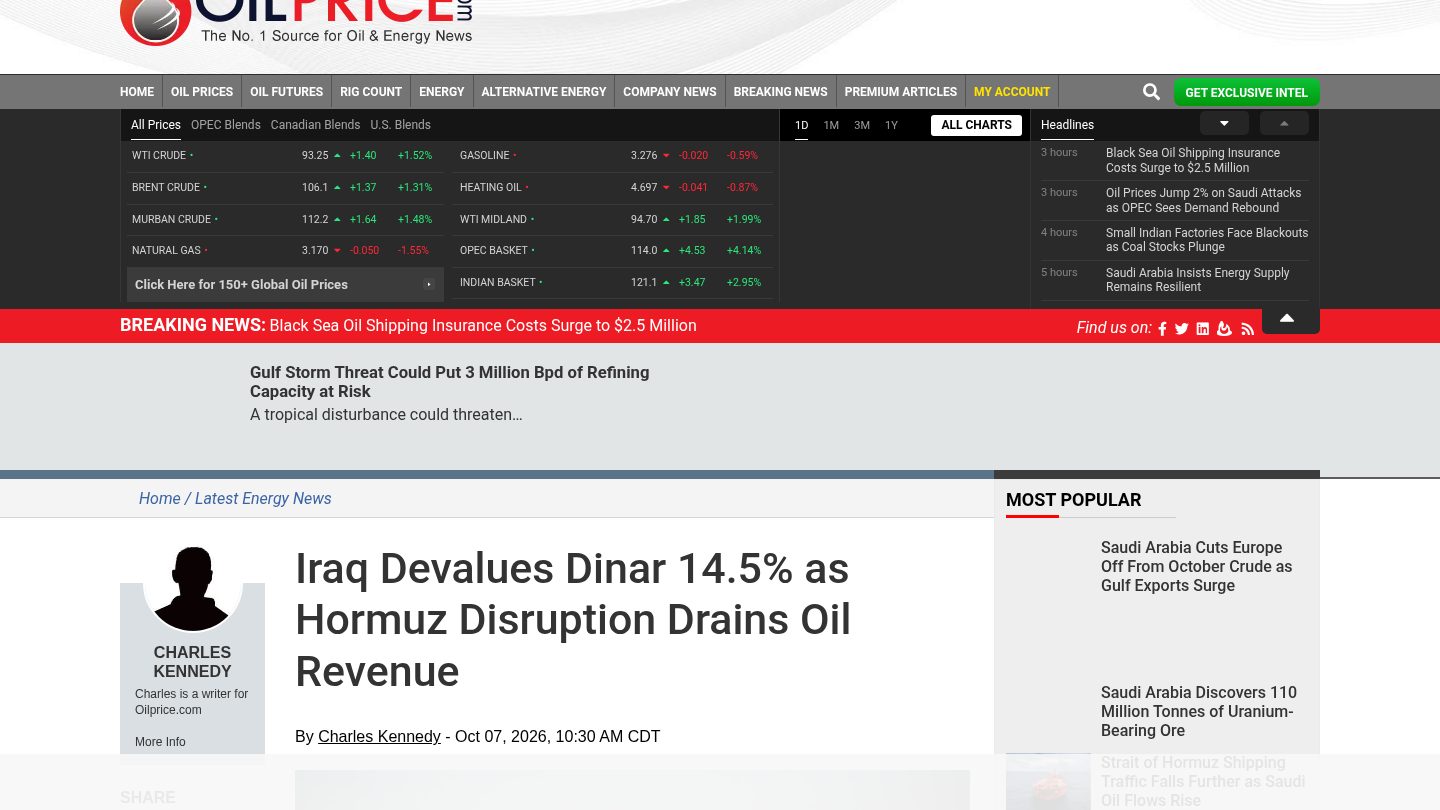Screen dimensions: 1440x810
Task: Open Small Indian Factories Face Blackouts headline
Action: pos(1207,240)
